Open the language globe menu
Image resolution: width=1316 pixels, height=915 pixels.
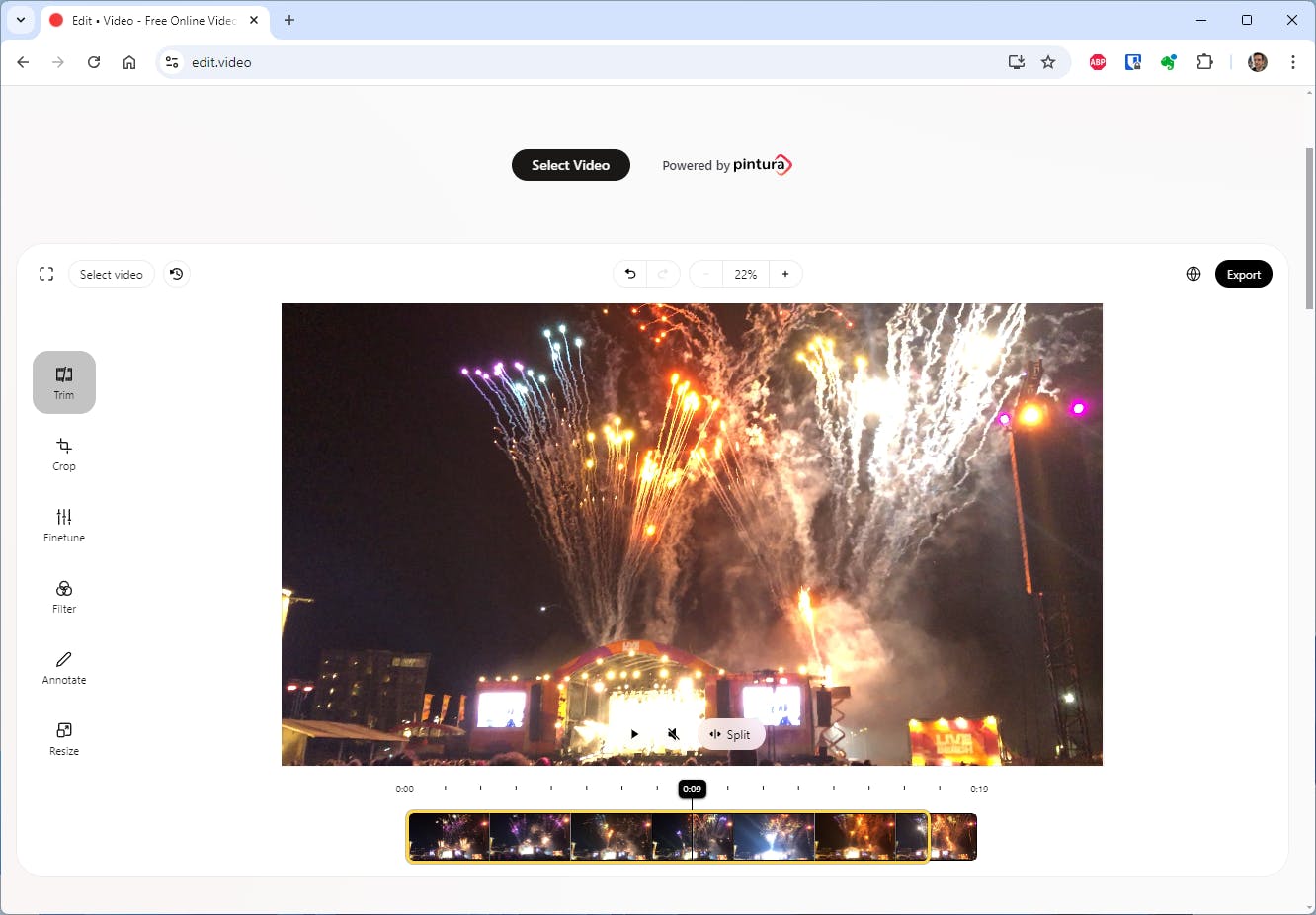click(x=1193, y=274)
